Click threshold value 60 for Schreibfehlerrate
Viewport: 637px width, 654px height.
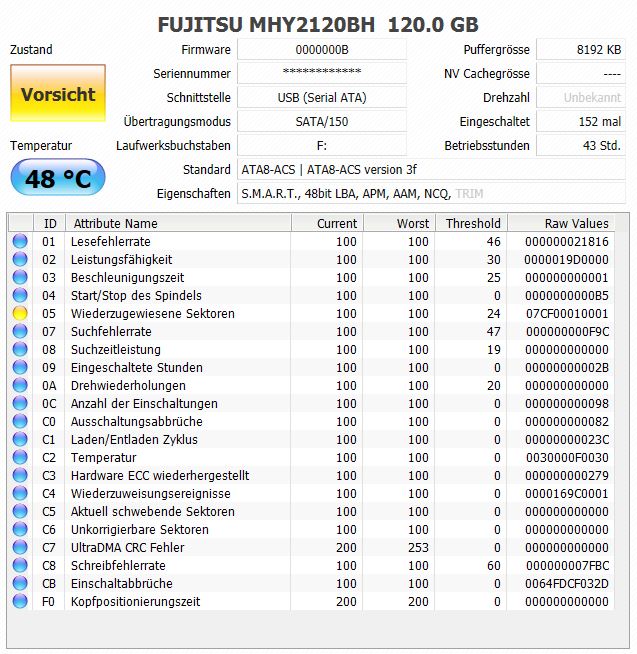click(493, 566)
